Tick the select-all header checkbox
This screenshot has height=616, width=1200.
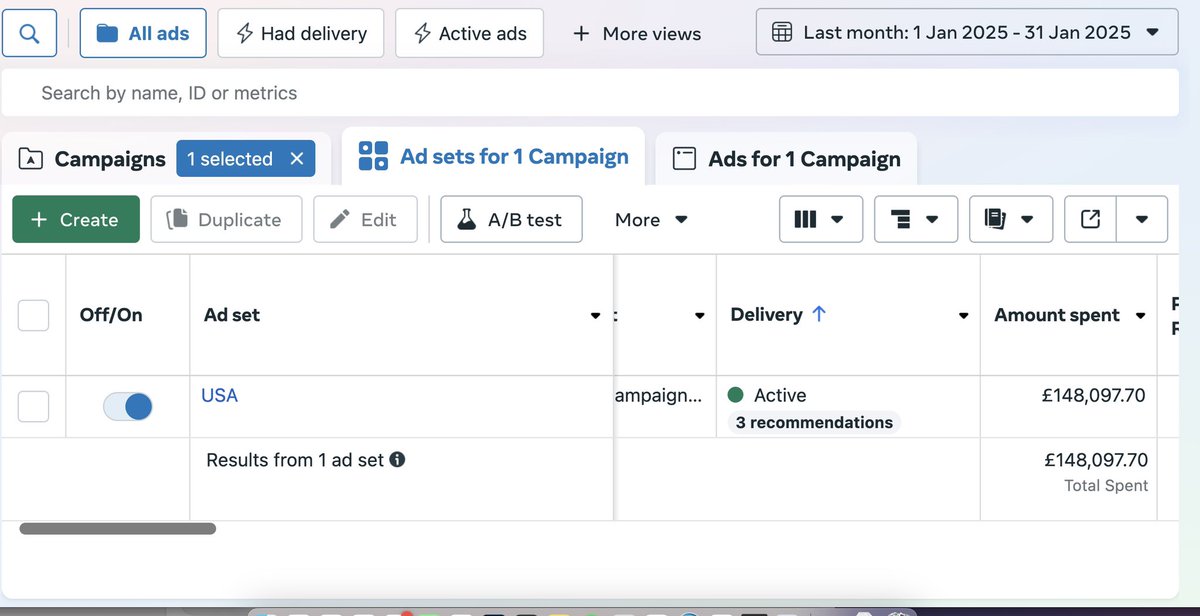[x=33, y=315]
